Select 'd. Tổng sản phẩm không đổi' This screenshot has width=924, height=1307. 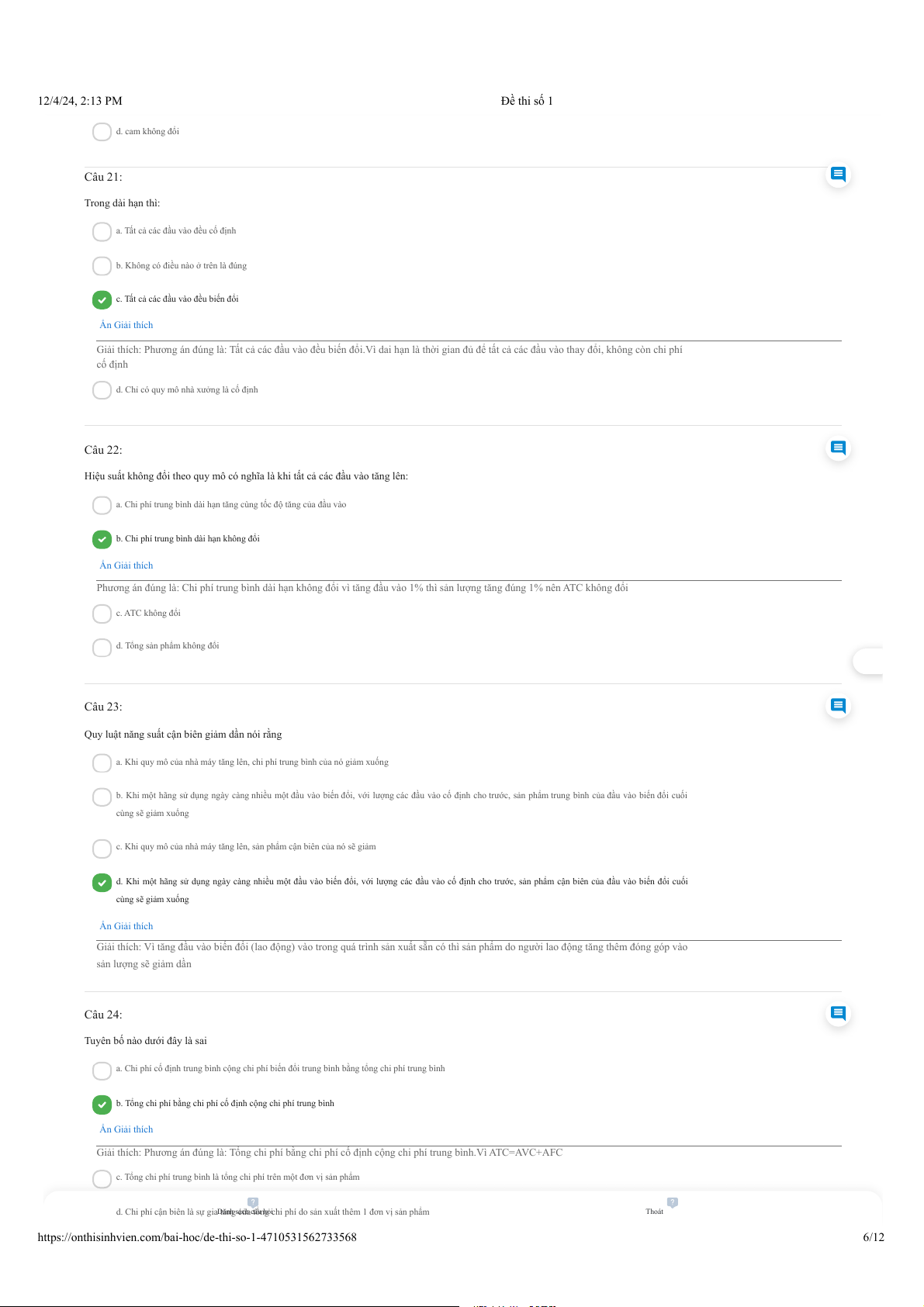click(102, 647)
